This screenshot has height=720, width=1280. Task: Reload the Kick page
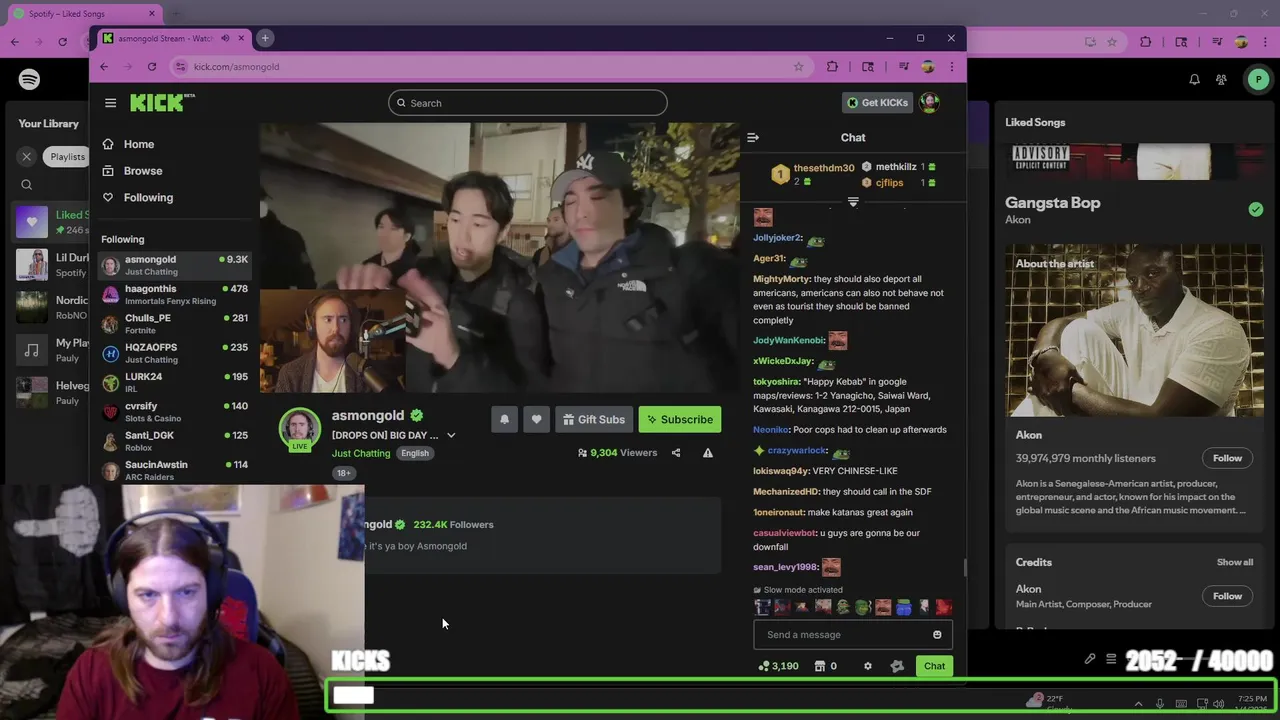coord(152,67)
